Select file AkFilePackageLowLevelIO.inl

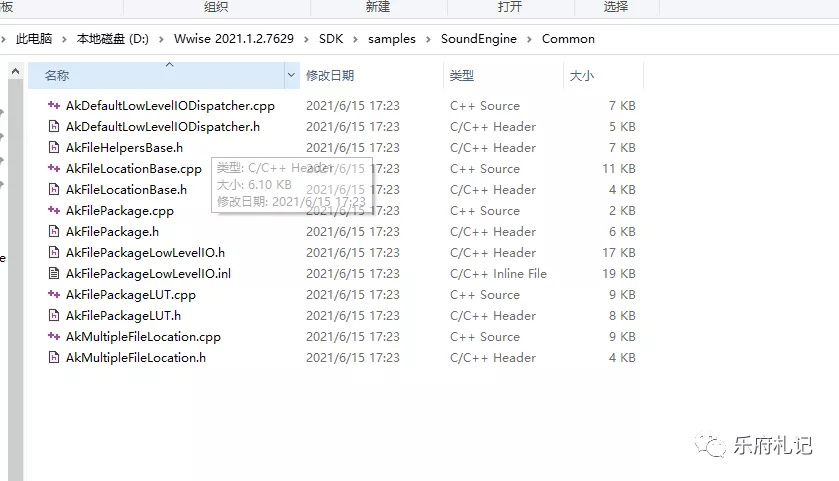(148, 274)
